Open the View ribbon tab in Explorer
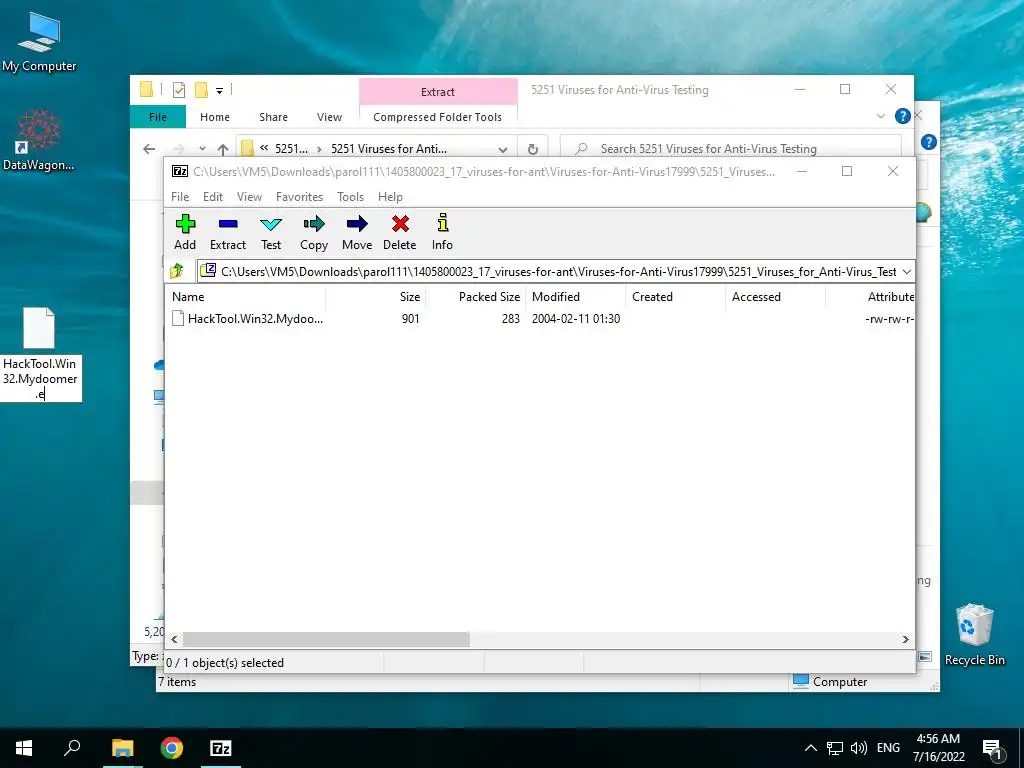This screenshot has width=1024, height=768. (329, 117)
